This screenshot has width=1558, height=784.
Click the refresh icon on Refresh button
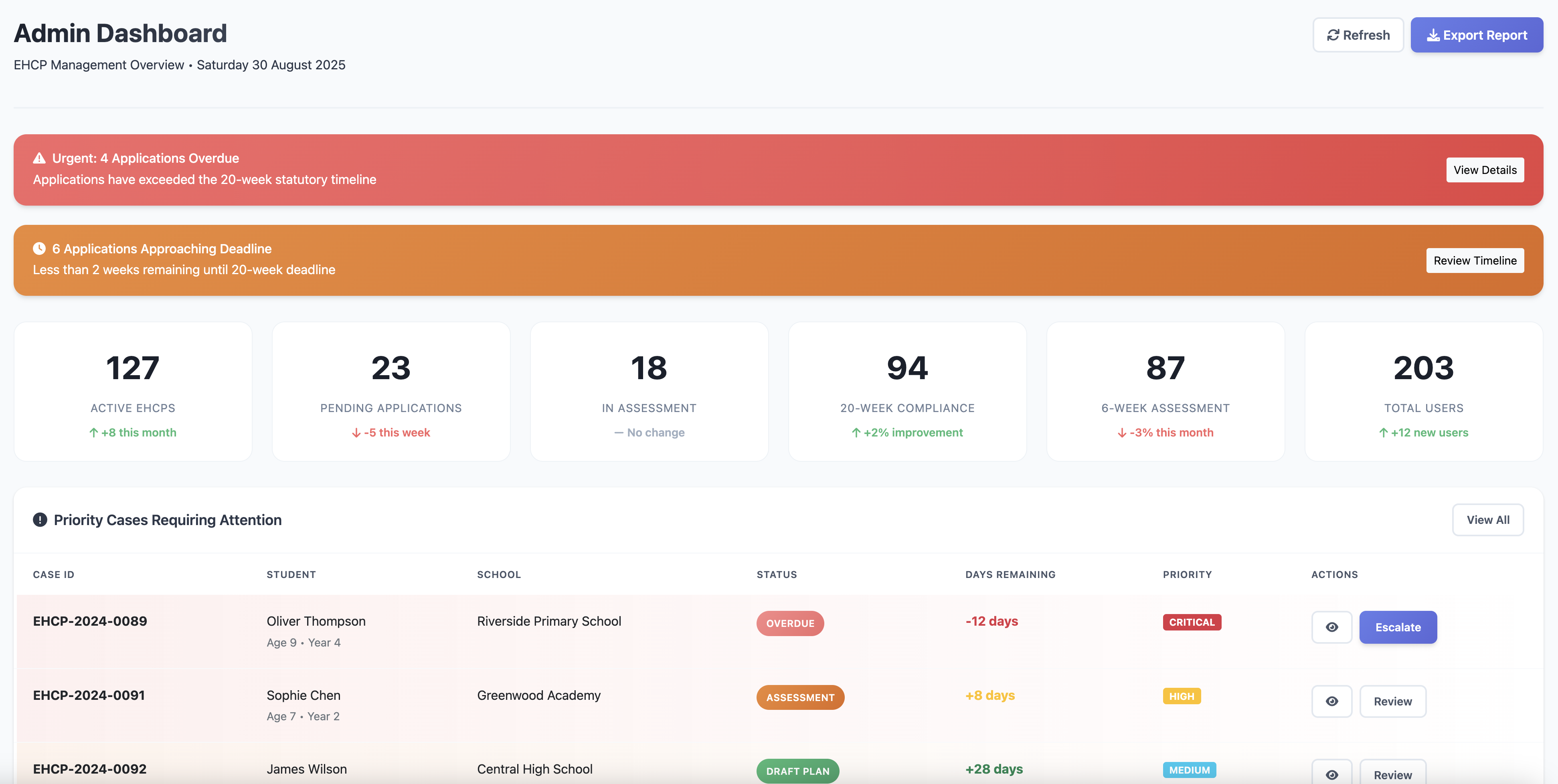tap(1334, 34)
